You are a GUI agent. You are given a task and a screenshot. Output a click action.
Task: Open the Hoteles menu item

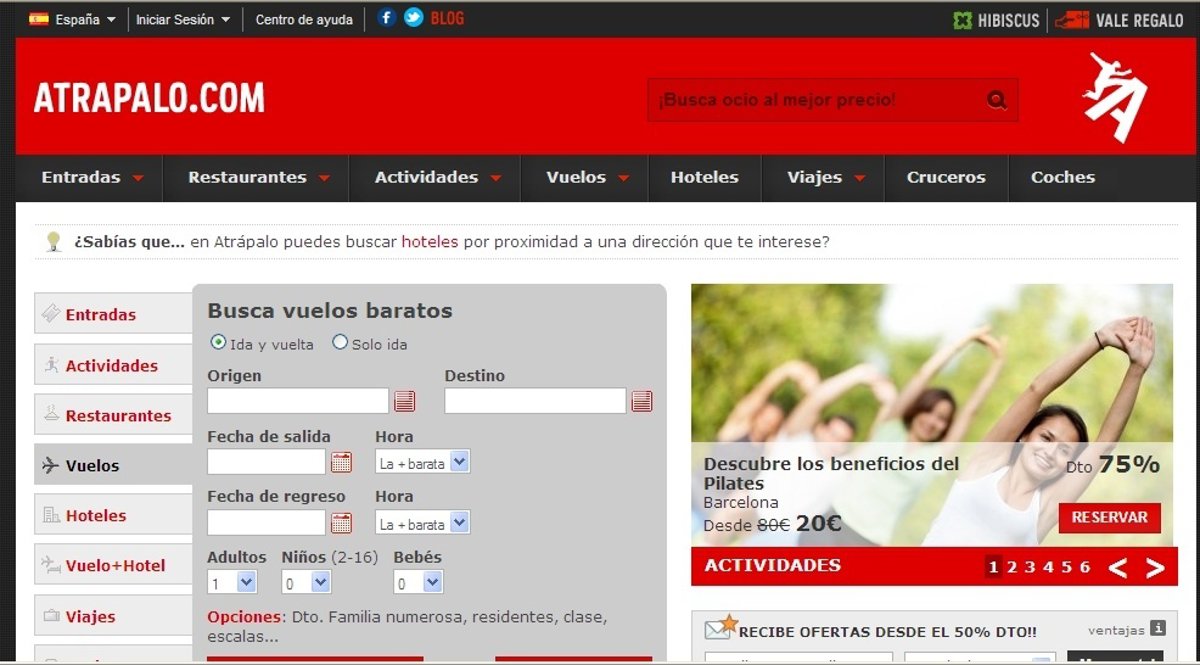point(704,178)
